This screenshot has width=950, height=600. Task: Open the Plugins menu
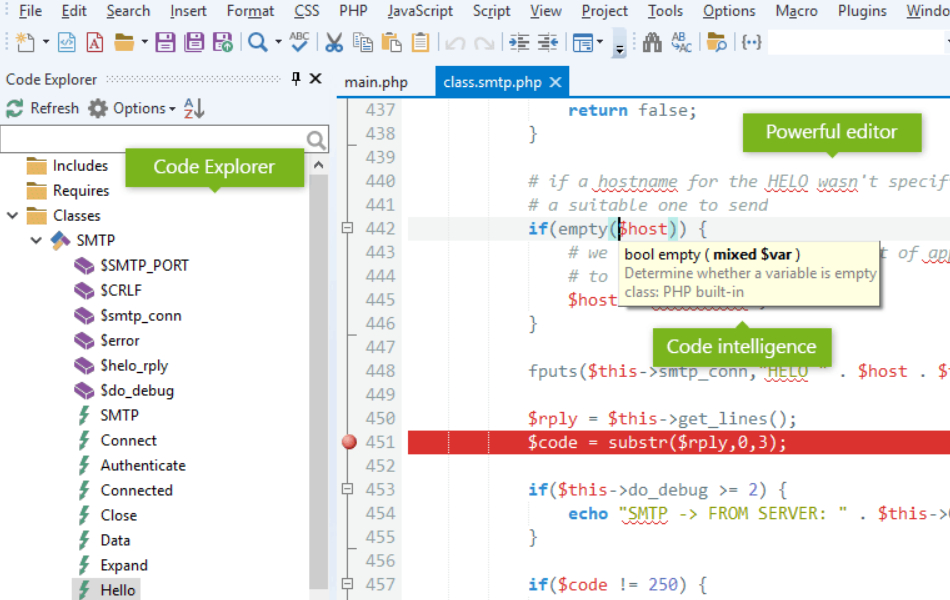click(862, 11)
